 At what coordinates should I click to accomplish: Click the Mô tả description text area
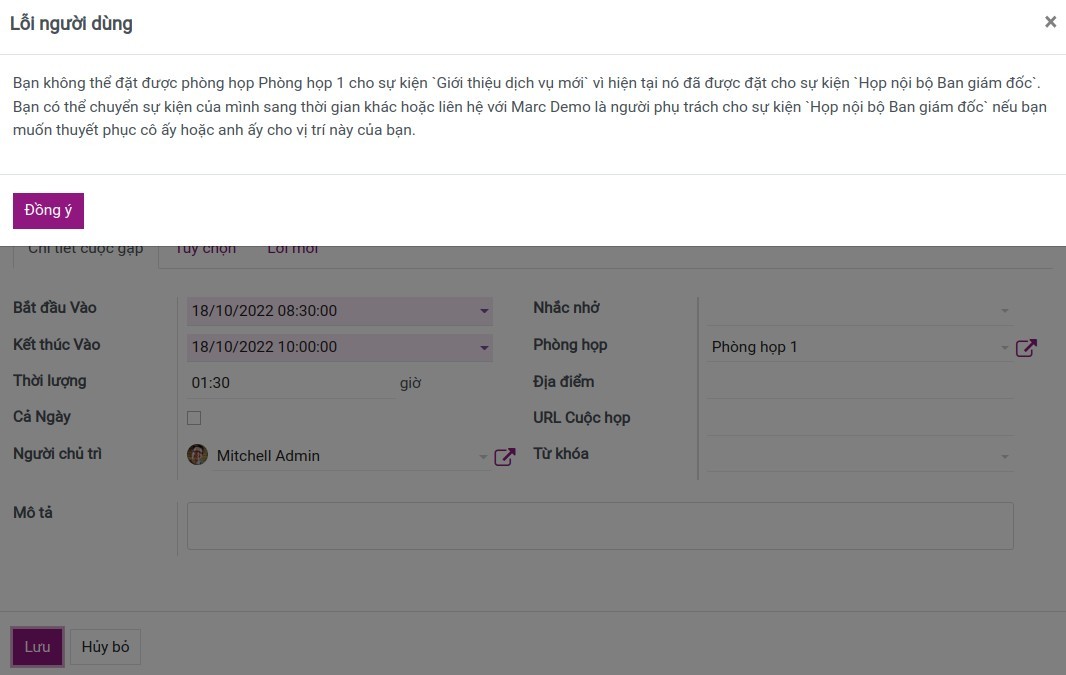tap(600, 526)
